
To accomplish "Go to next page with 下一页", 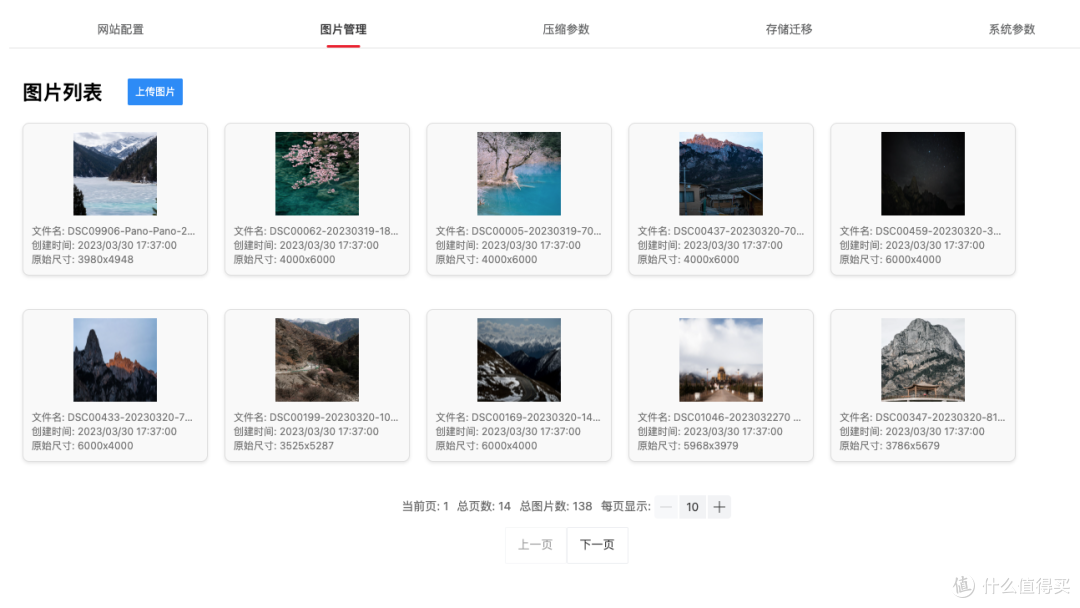I will pyautogui.click(x=597, y=545).
